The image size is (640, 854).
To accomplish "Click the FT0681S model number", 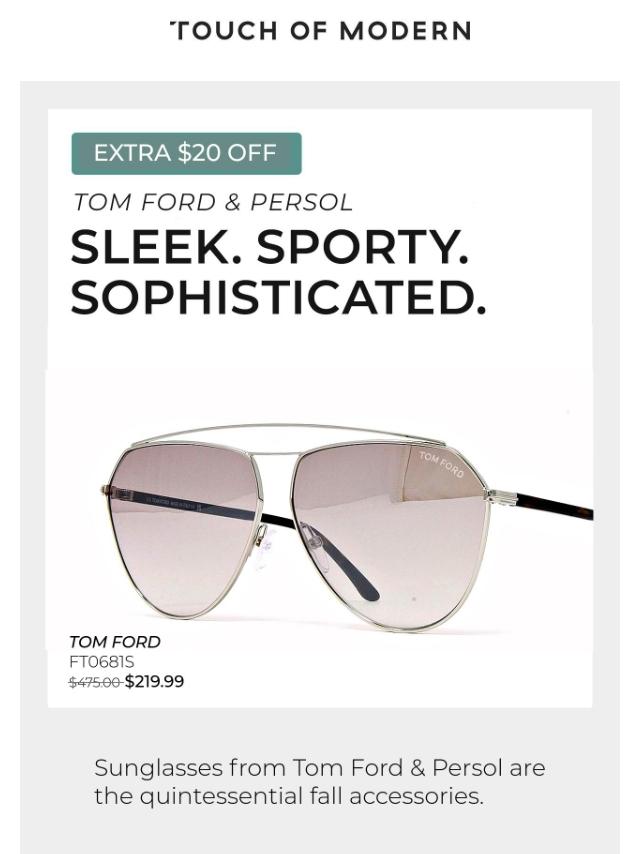I will click(x=102, y=661).
